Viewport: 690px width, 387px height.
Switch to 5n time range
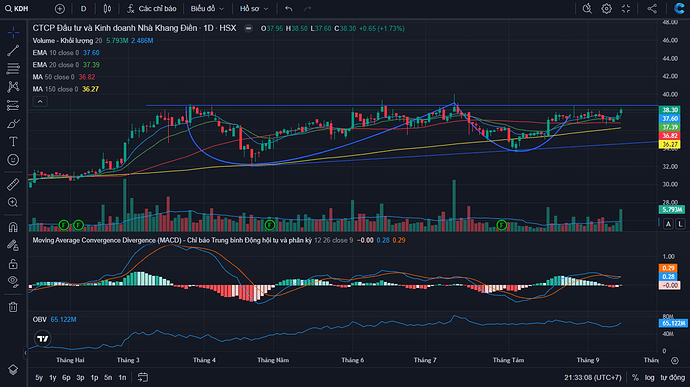point(108,377)
